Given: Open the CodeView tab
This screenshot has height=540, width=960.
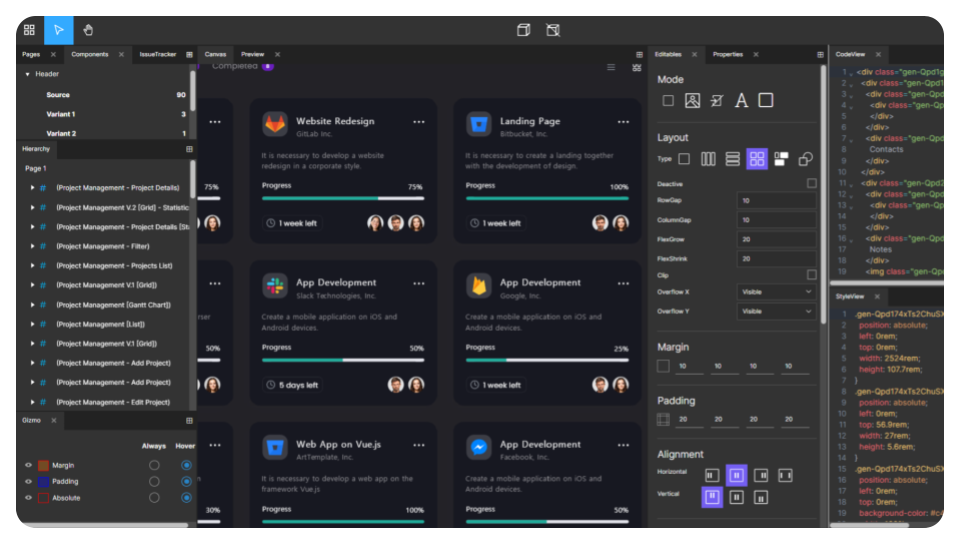Looking at the screenshot, I should click(850, 54).
